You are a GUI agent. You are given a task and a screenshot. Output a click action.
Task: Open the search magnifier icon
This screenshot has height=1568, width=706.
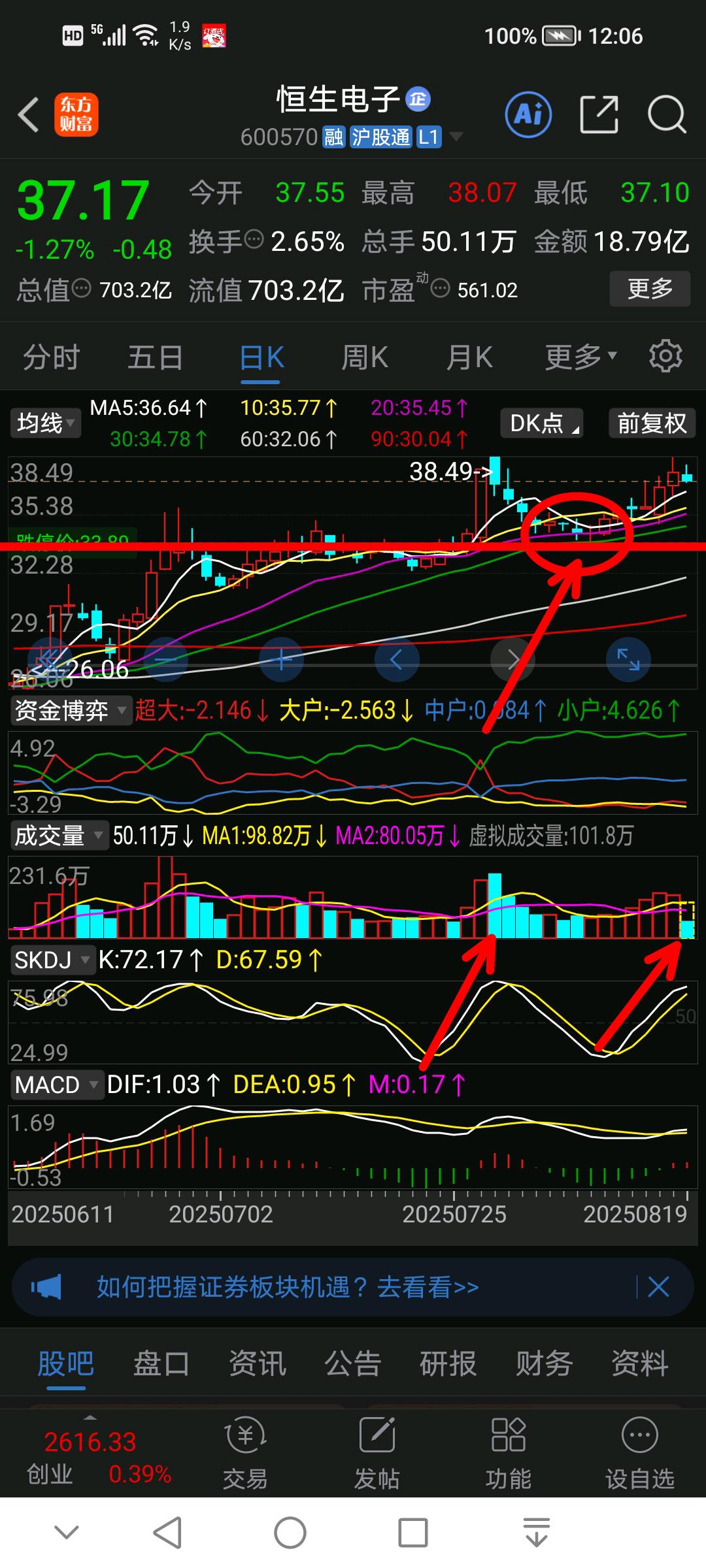(667, 114)
